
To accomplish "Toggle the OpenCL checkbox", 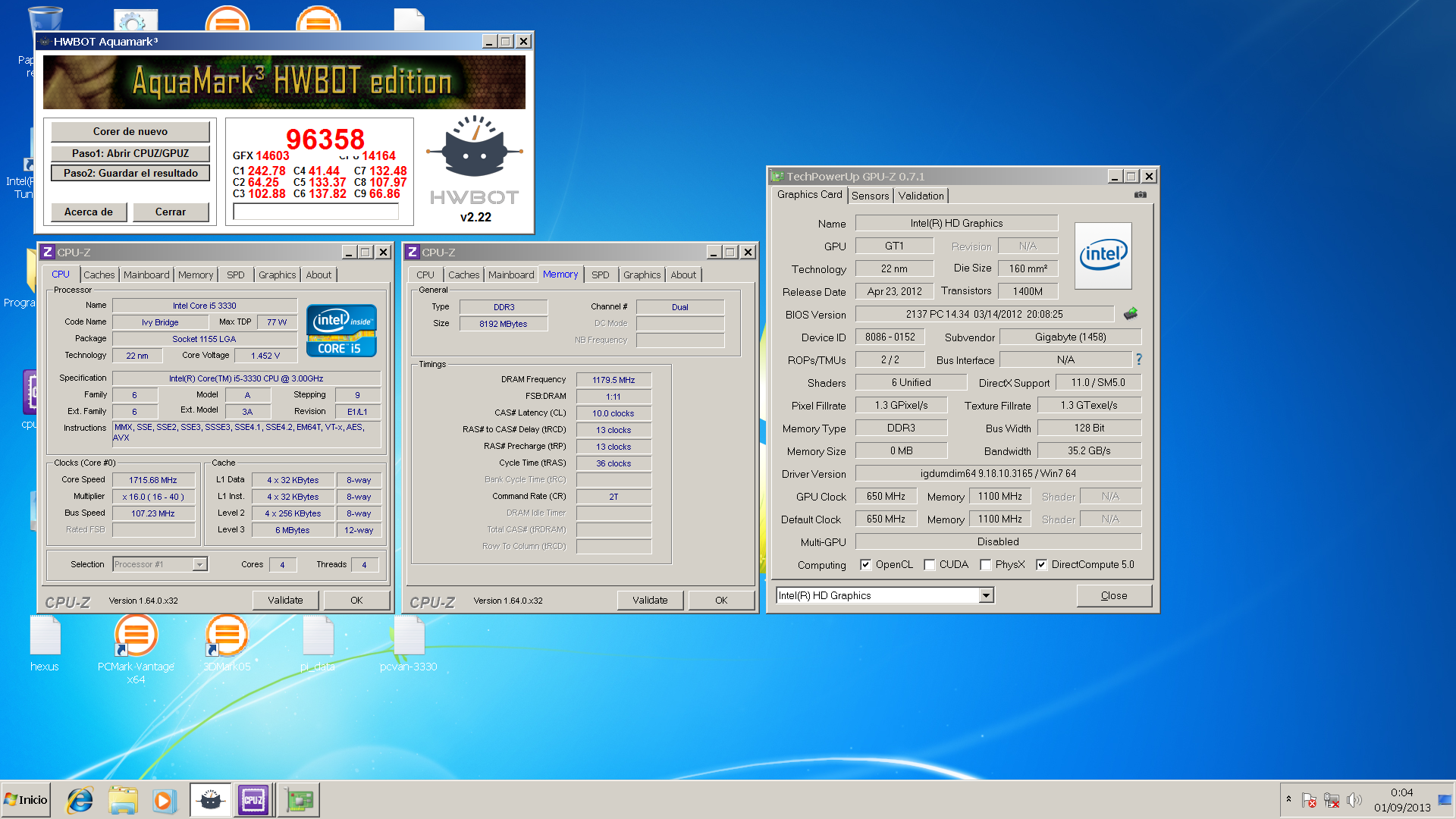I will click(x=865, y=565).
